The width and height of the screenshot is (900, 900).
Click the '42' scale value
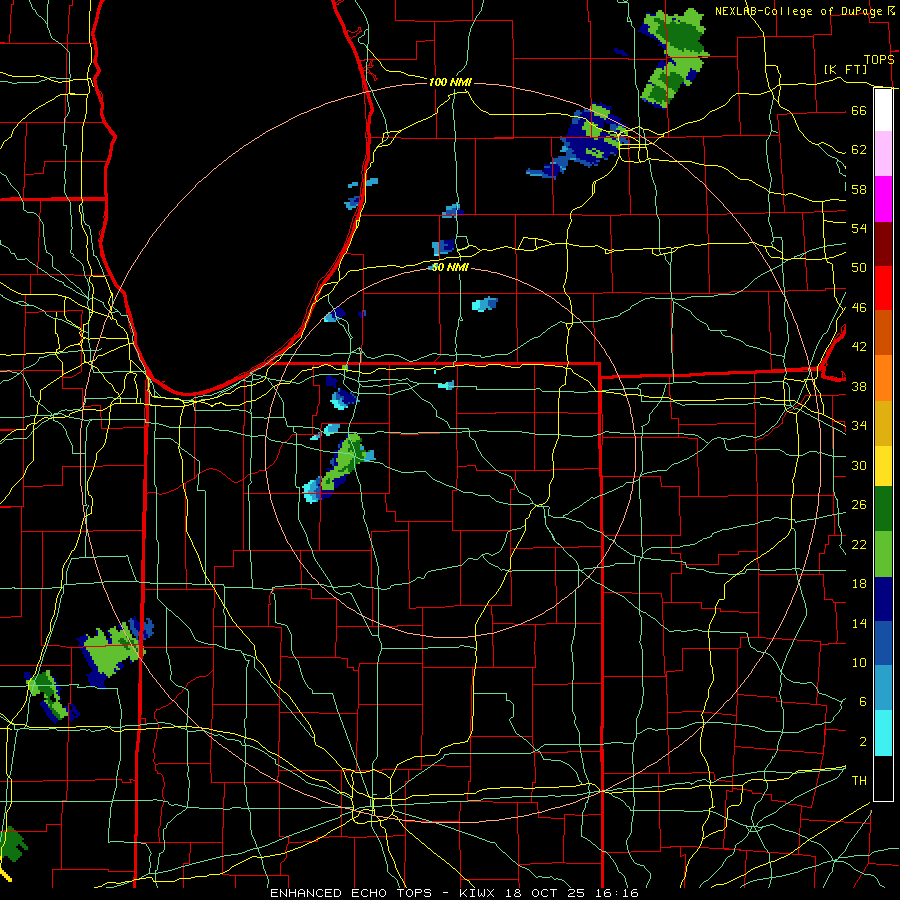(859, 347)
